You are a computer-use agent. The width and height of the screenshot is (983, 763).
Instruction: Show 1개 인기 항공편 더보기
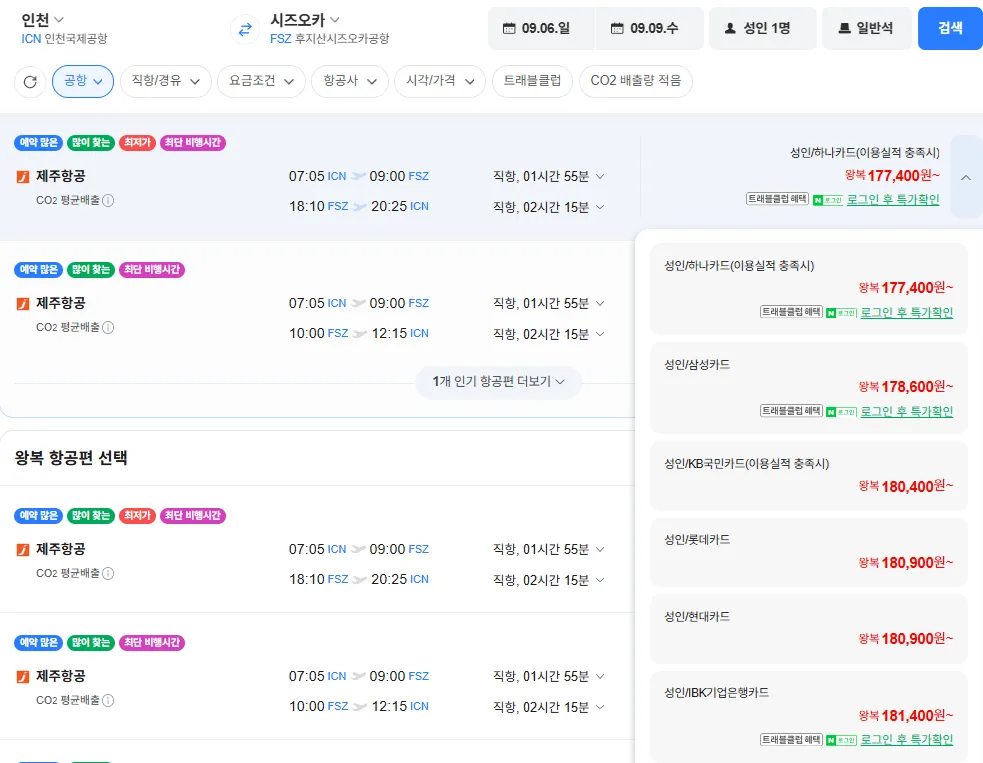point(498,382)
